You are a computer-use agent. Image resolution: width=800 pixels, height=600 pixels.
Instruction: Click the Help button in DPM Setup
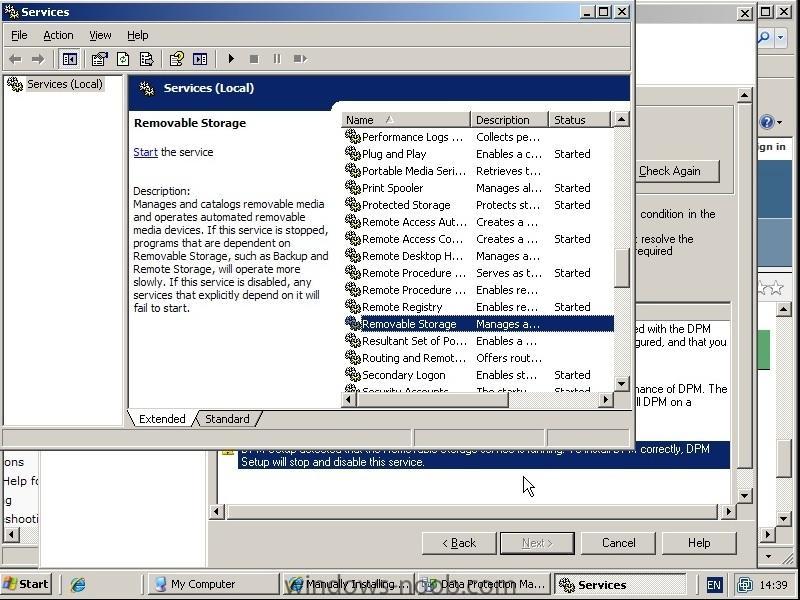(x=699, y=543)
